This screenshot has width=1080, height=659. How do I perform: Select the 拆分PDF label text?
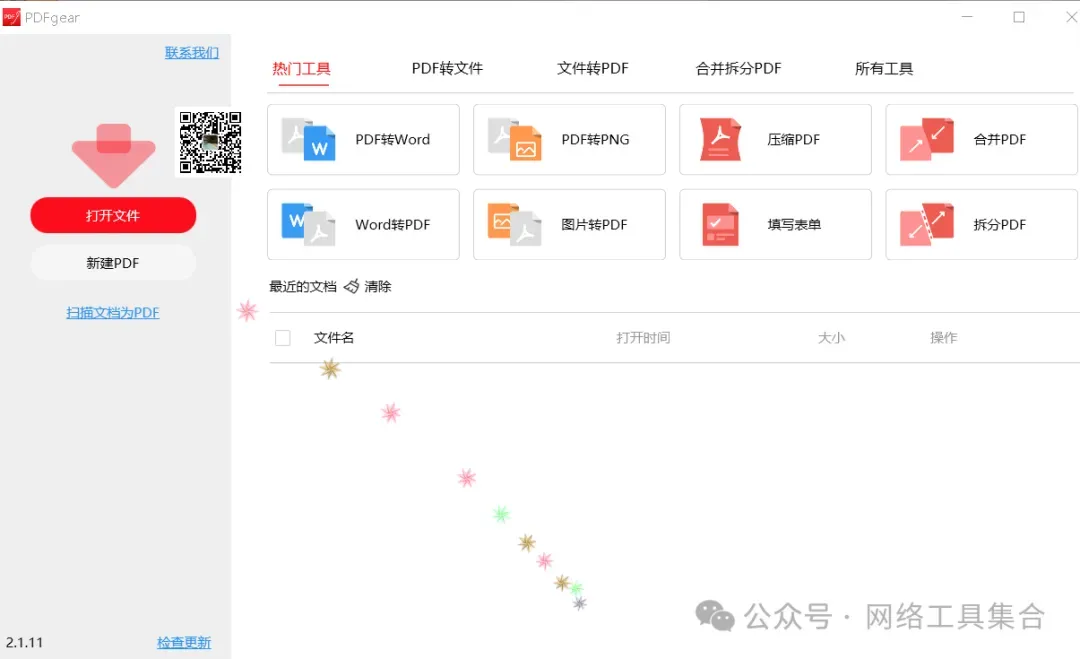[x=999, y=224]
